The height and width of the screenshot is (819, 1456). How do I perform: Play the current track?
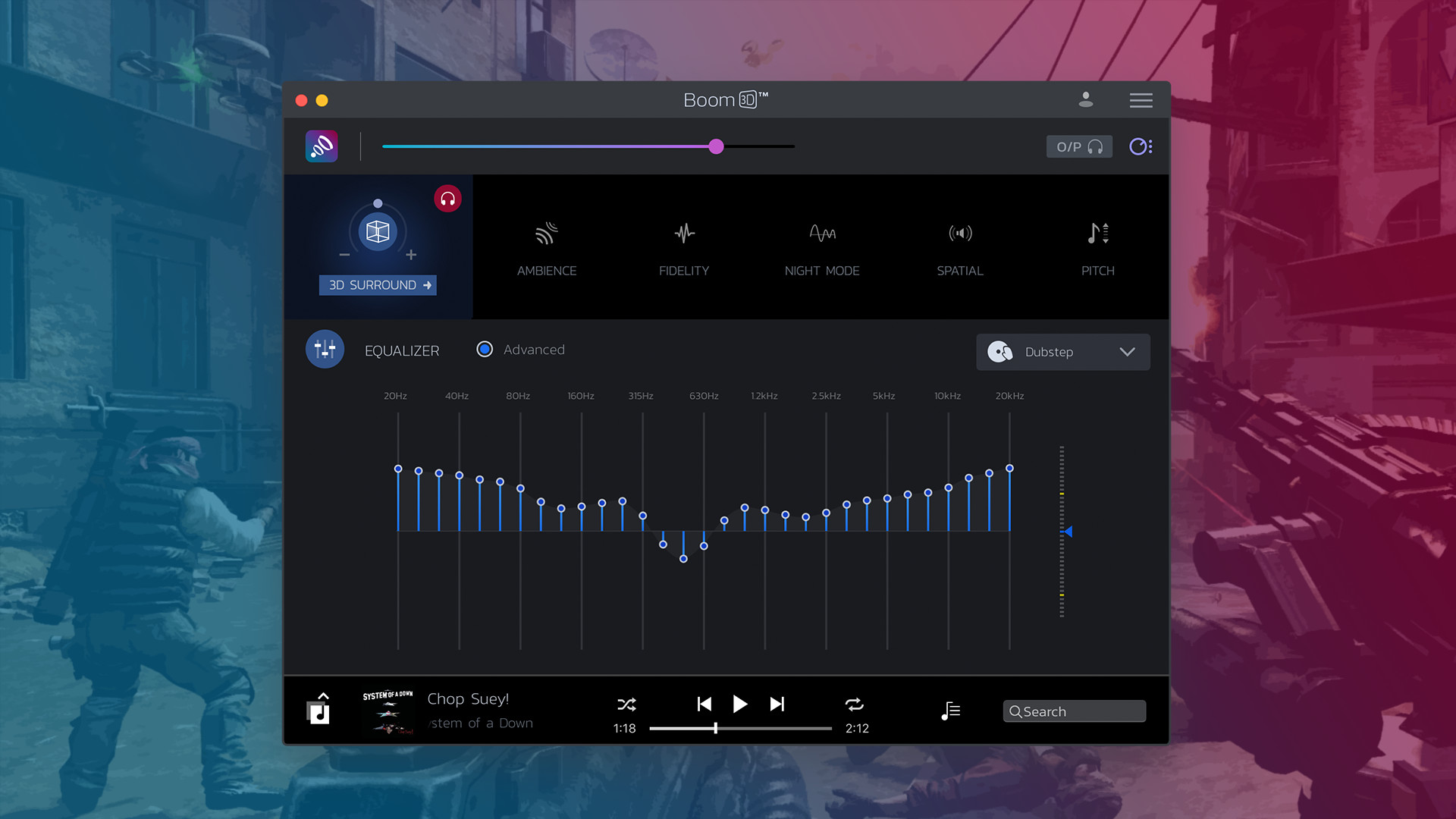tap(740, 704)
